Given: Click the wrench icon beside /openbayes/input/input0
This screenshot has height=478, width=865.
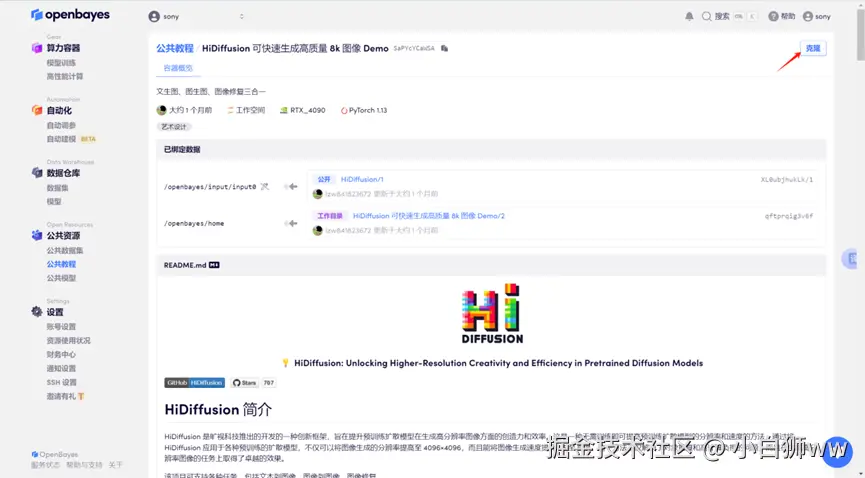Looking at the screenshot, I should coord(265,187).
